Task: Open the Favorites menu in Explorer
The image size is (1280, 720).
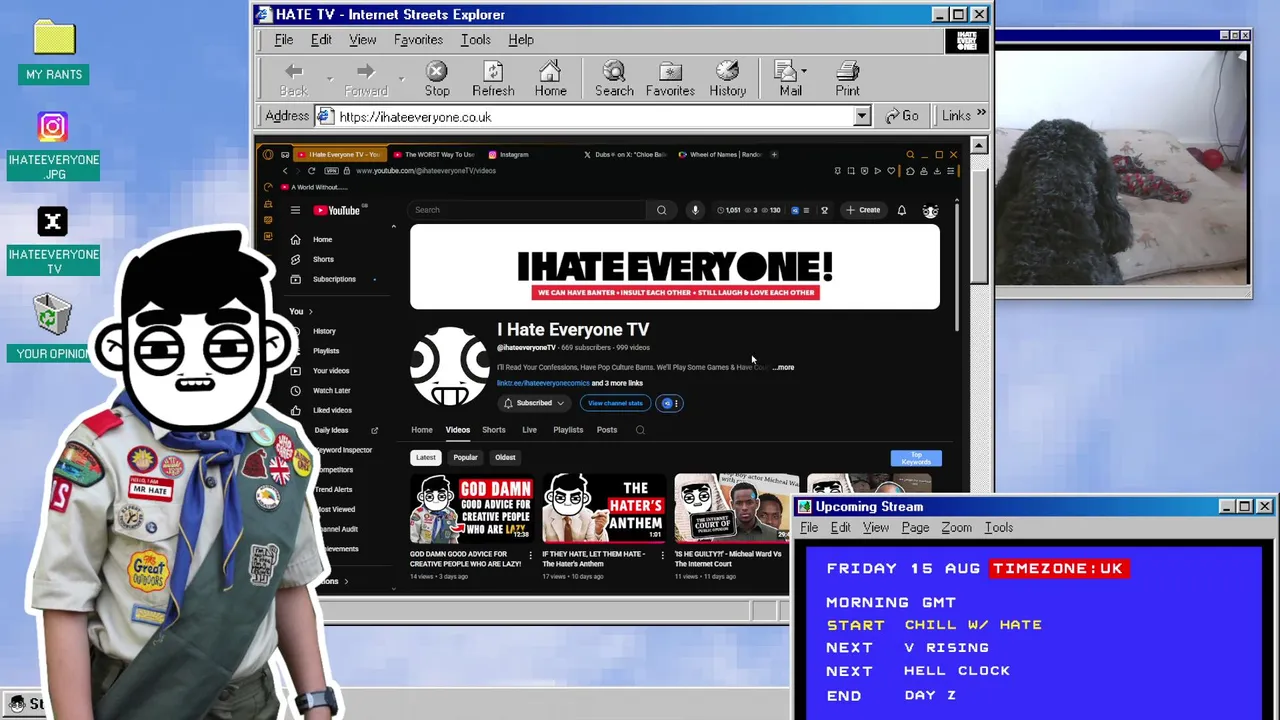Action: [x=418, y=40]
